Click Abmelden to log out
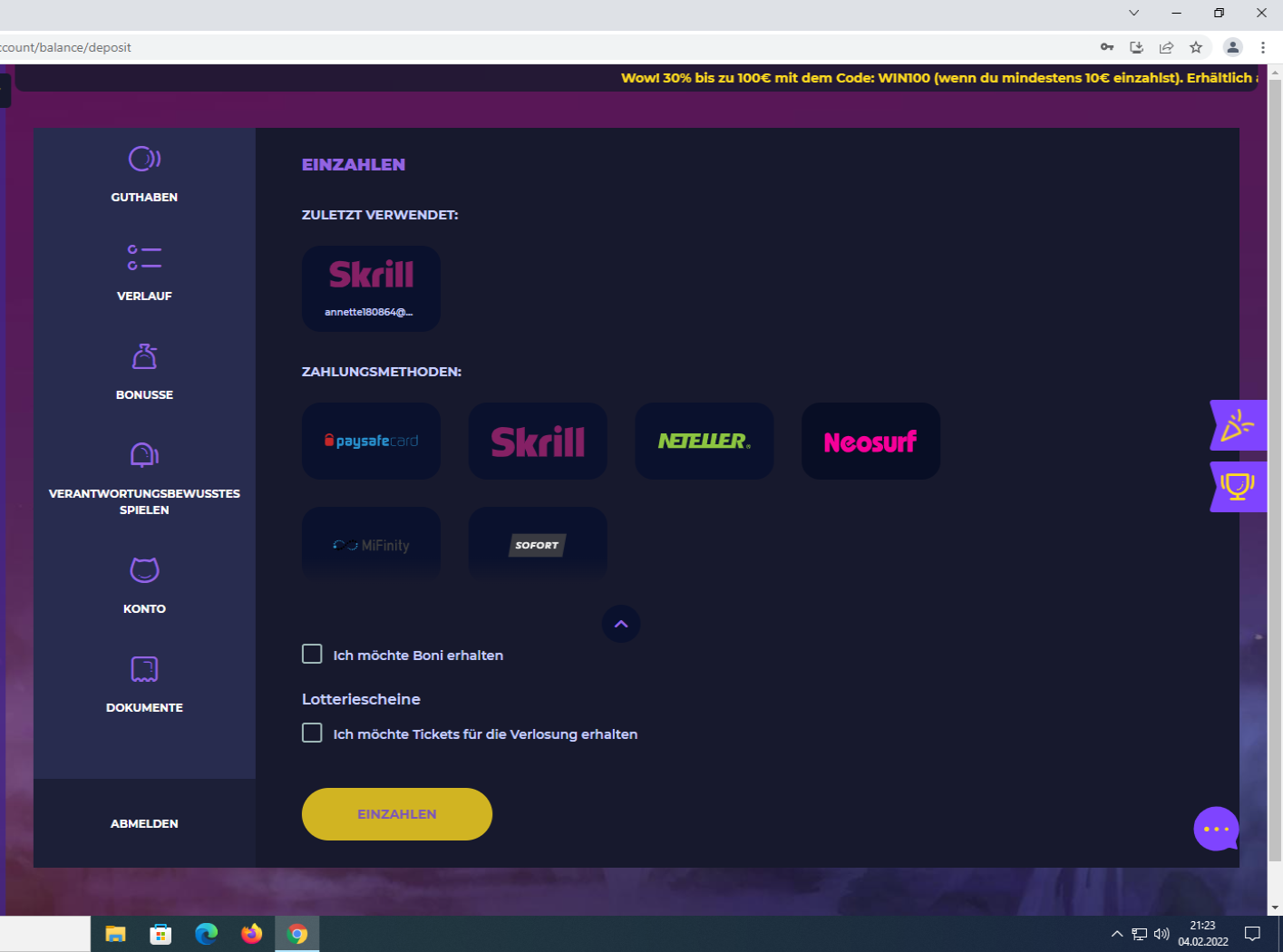The image size is (1283, 952). pyautogui.click(x=144, y=823)
